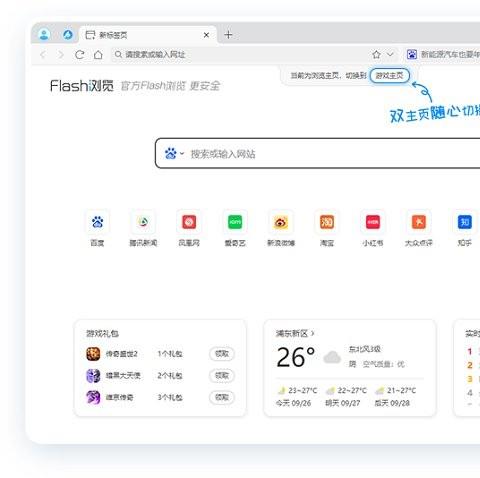This screenshot has height=478, width=480.
Task: Go forward with the forward arrow
Action: (61, 54)
